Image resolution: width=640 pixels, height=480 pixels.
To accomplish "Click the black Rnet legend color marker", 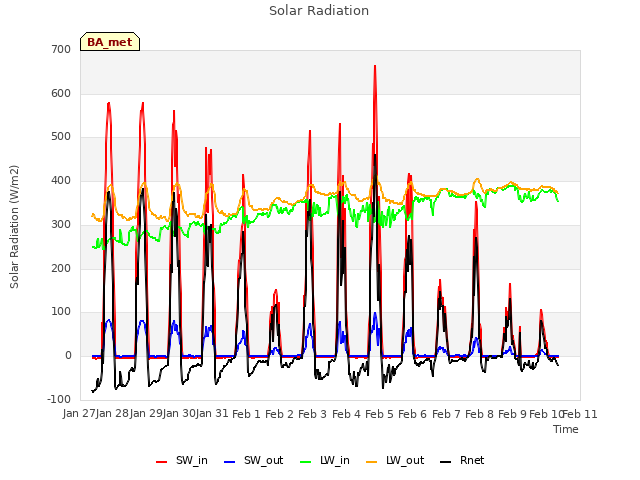I will pos(446,462).
